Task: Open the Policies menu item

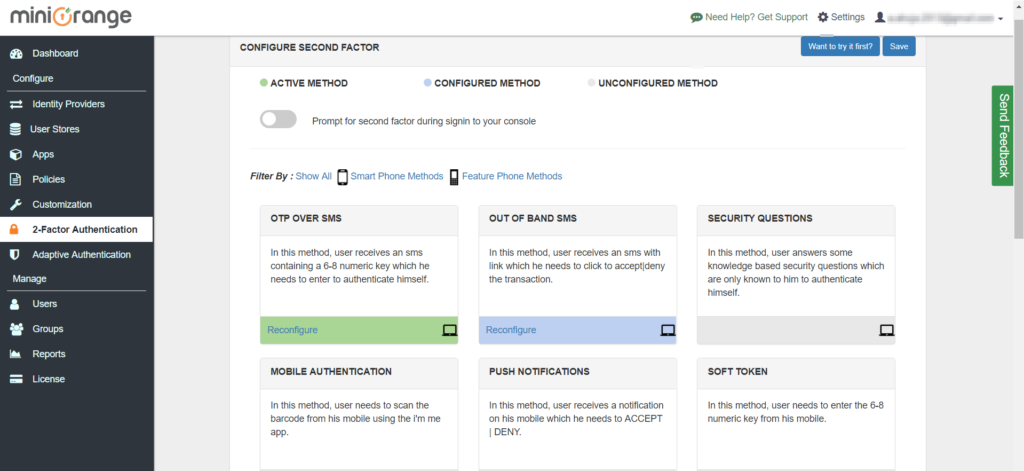Action: tap(48, 179)
